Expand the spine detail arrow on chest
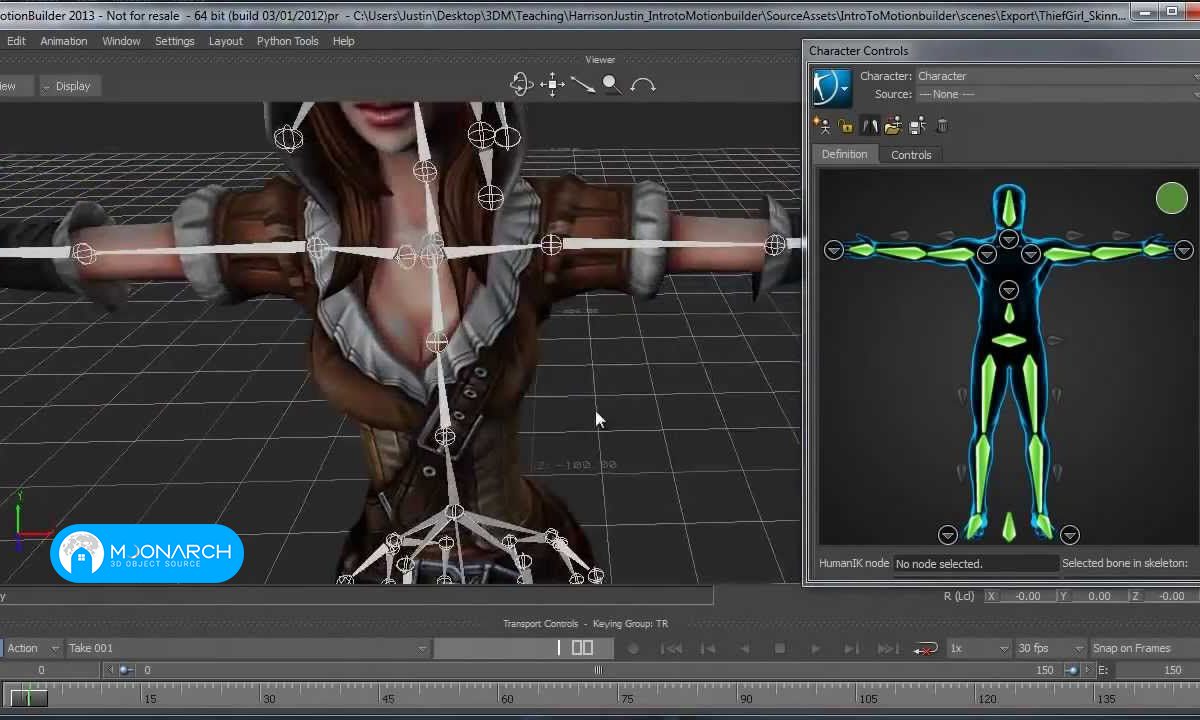 point(1009,290)
